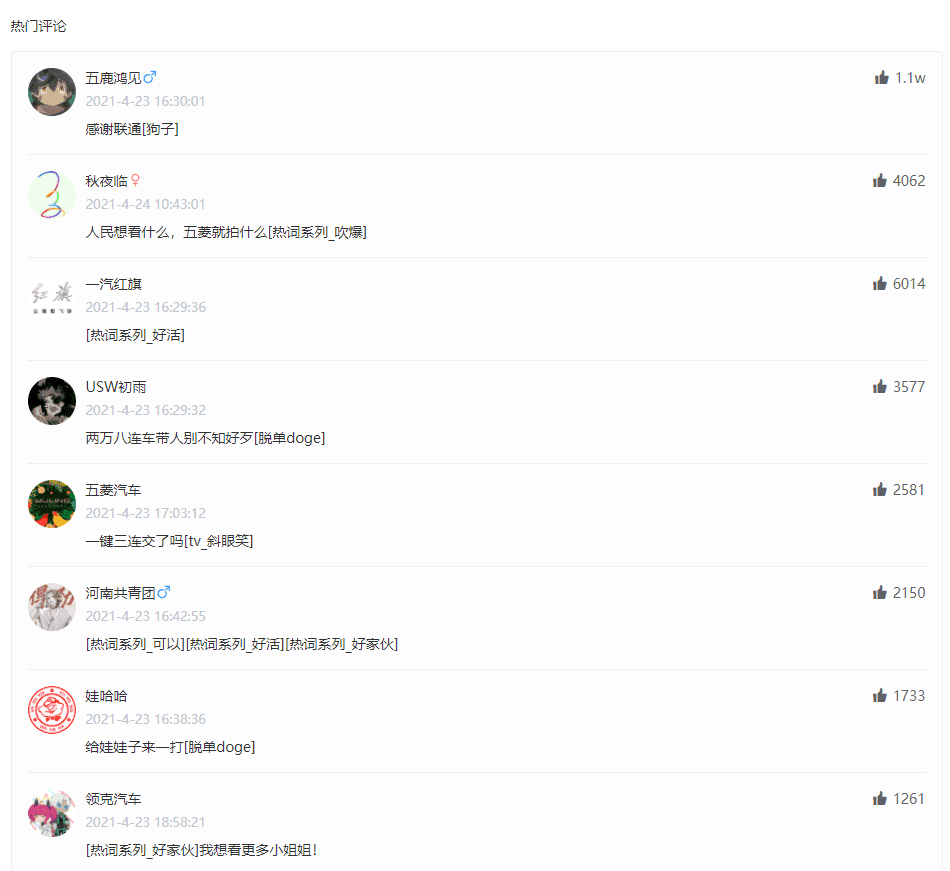The height and width of the screenshot is (871, 950).
Task: Click username USW初雨
Action: click(116, 387)
